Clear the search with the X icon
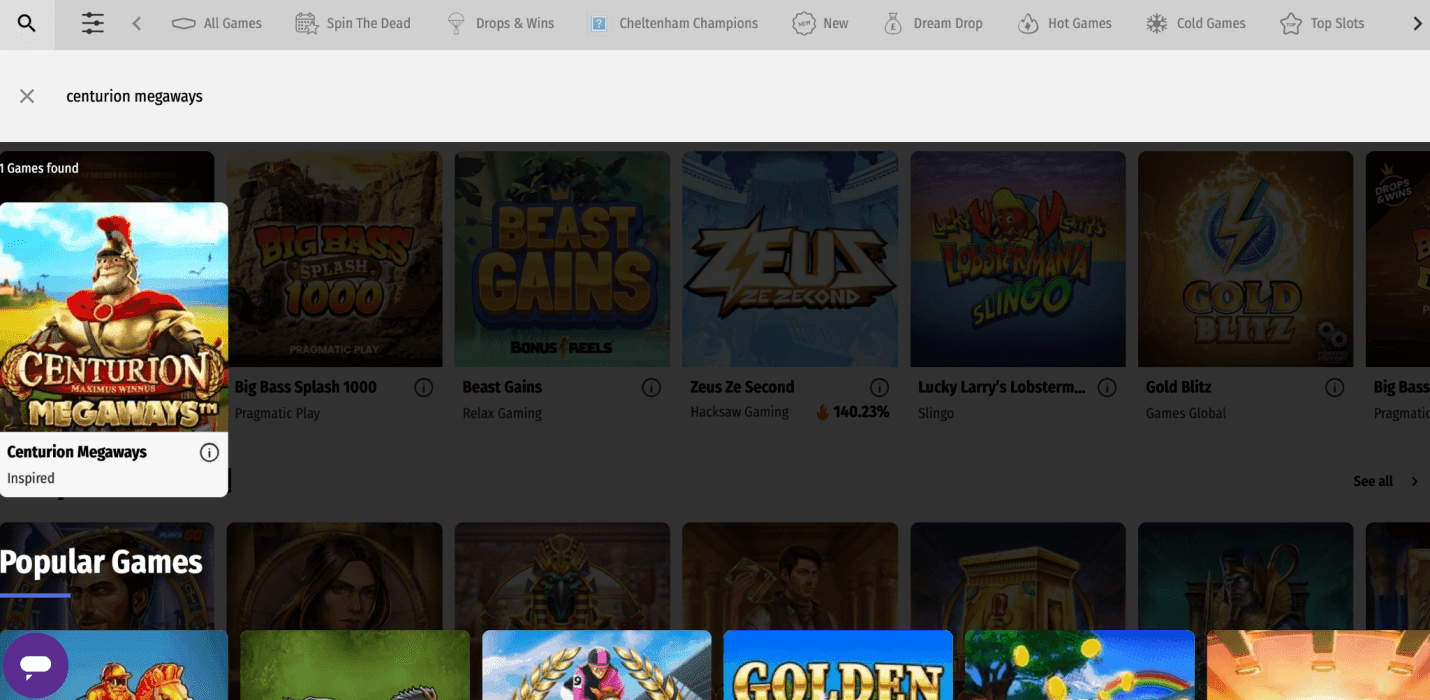This screenshot has height=700, width=1430. [27, 96]
